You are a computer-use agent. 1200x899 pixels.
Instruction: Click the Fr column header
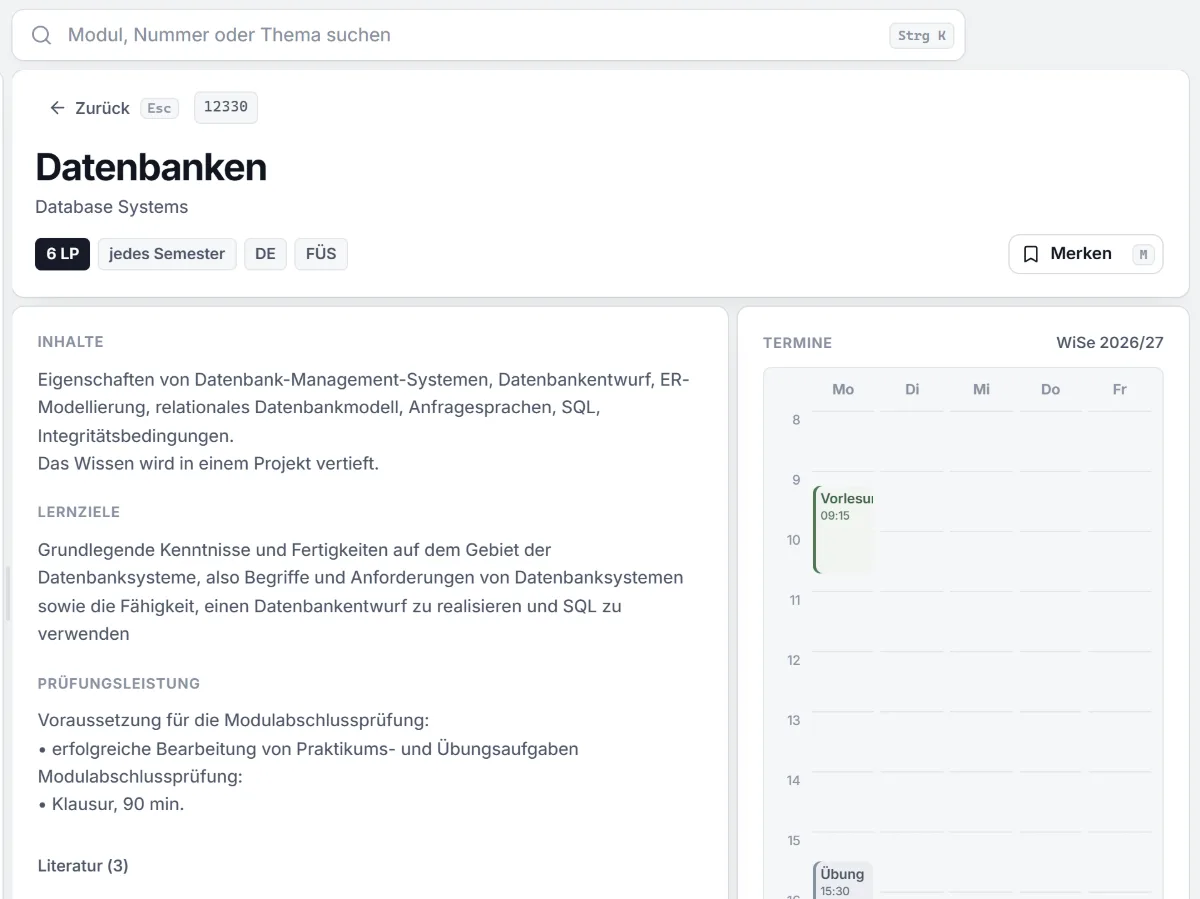click(1119, 389)
